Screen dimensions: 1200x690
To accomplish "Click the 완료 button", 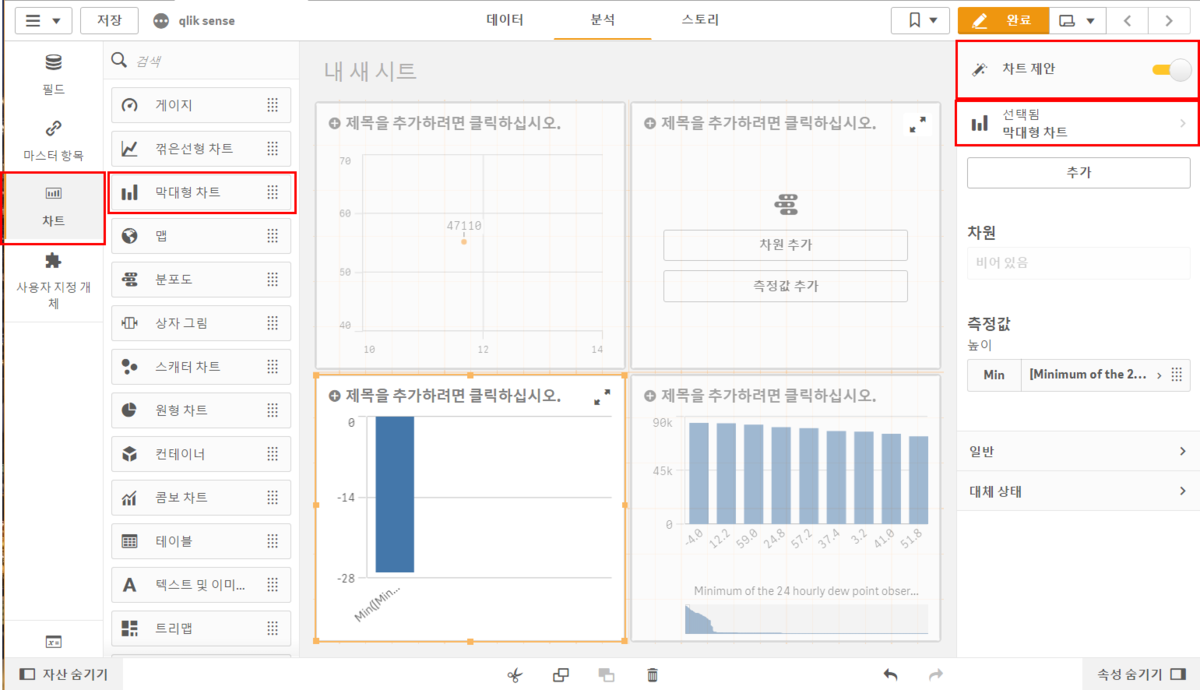I will pos(1003,20).
